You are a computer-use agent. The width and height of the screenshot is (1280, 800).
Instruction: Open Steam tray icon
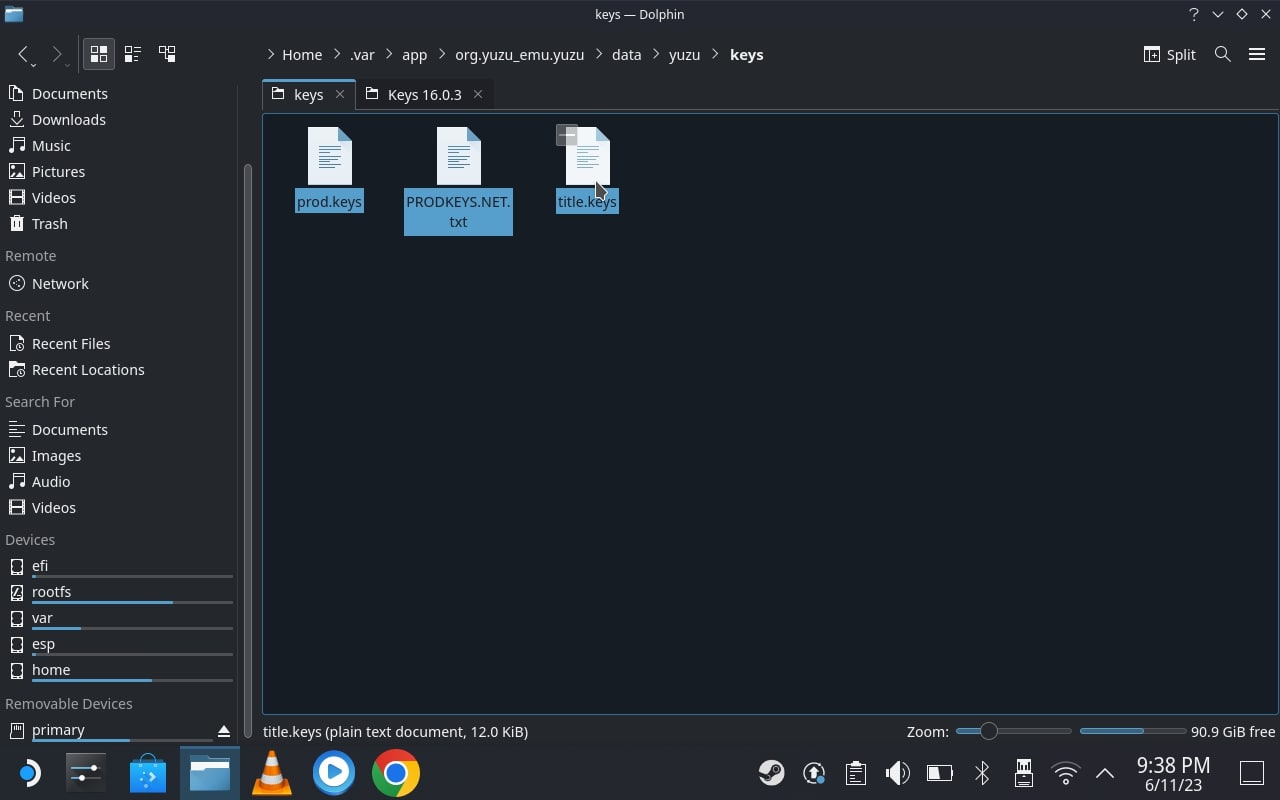tap(771, 773)
